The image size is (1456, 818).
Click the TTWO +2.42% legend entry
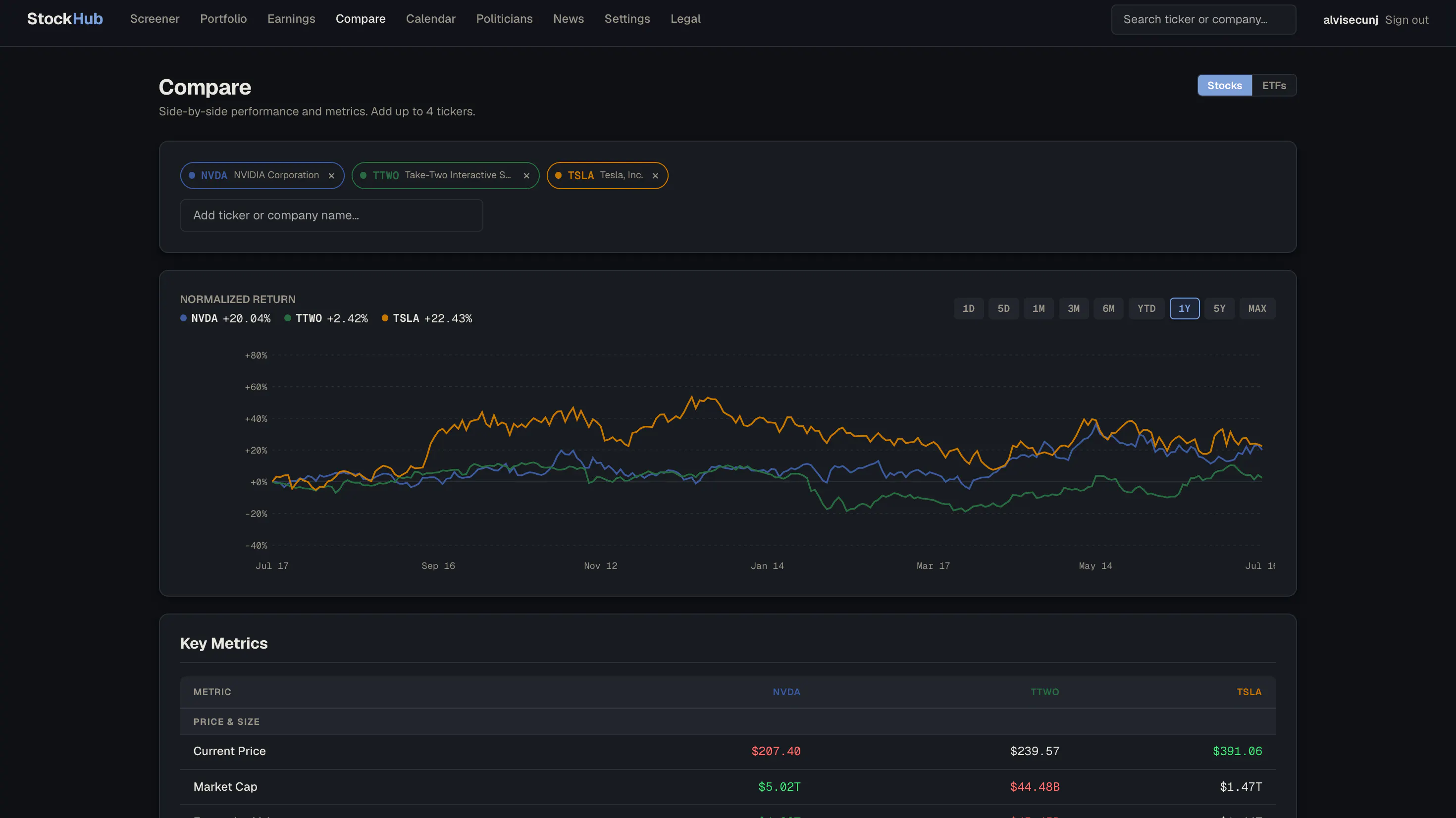326,318
